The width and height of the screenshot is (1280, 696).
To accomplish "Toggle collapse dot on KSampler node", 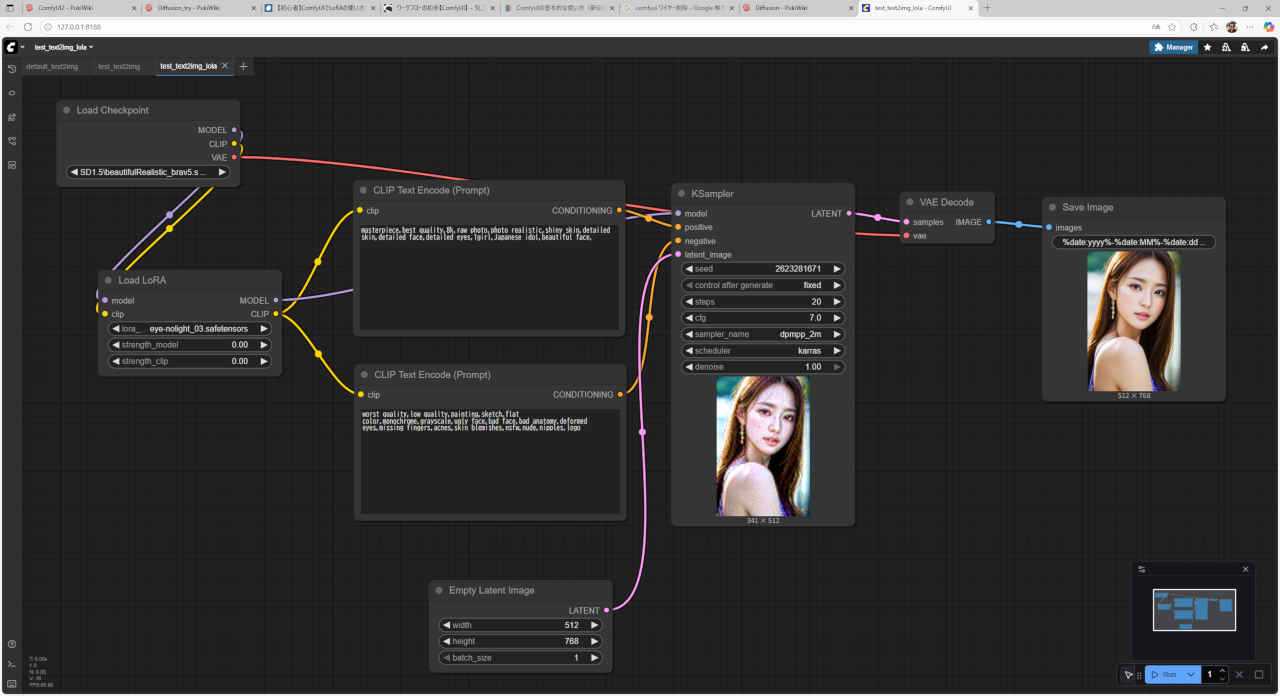I will coord(681,193).
